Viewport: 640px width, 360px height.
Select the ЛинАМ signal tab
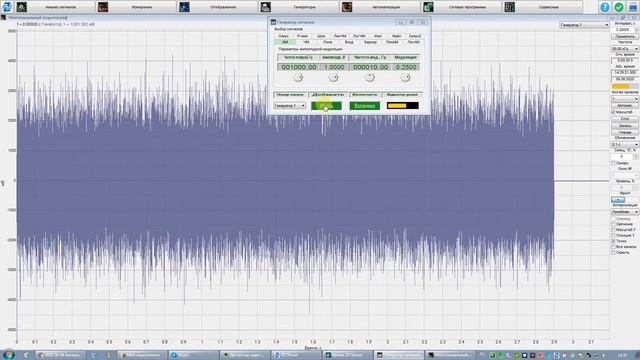pos(392,42)
